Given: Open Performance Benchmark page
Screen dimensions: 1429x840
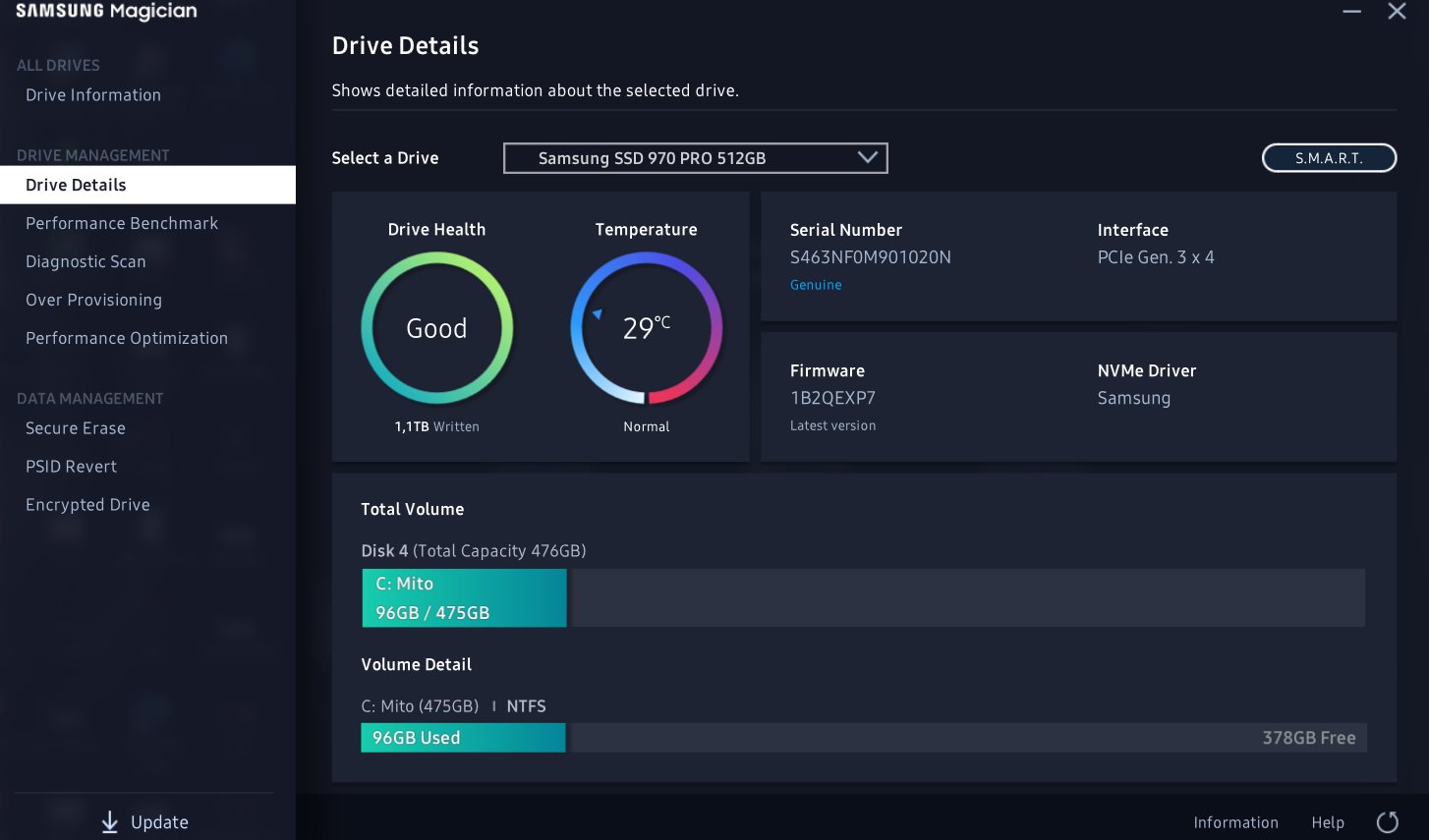Looking at the screenshot, I should (x=122, y=223).
